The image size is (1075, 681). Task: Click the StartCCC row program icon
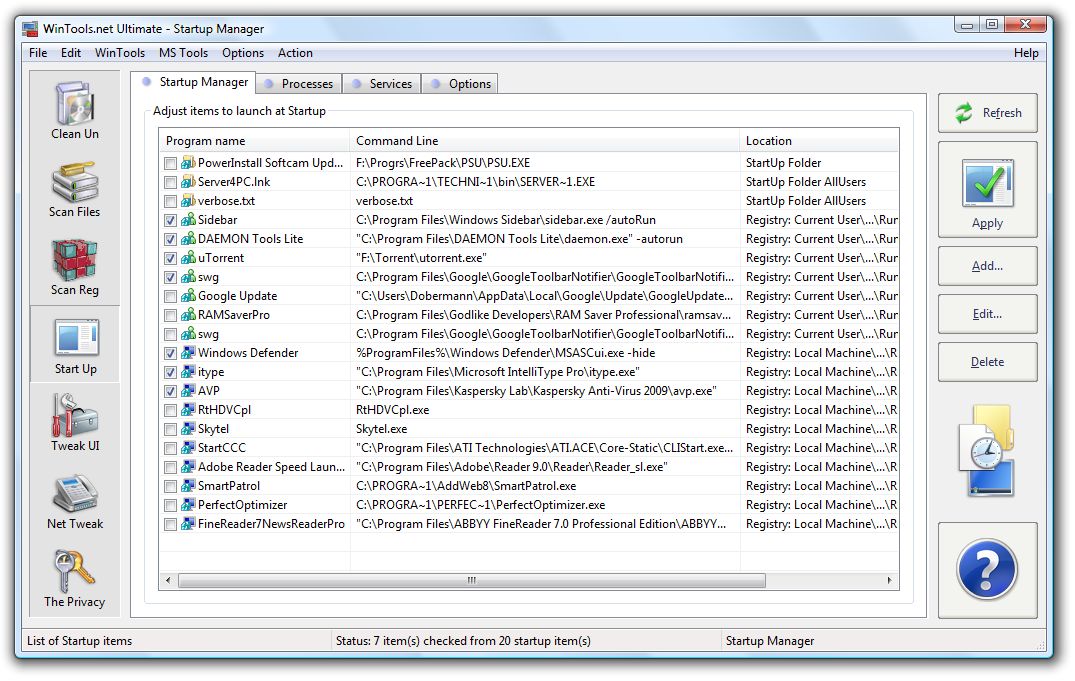click(189, 448)
